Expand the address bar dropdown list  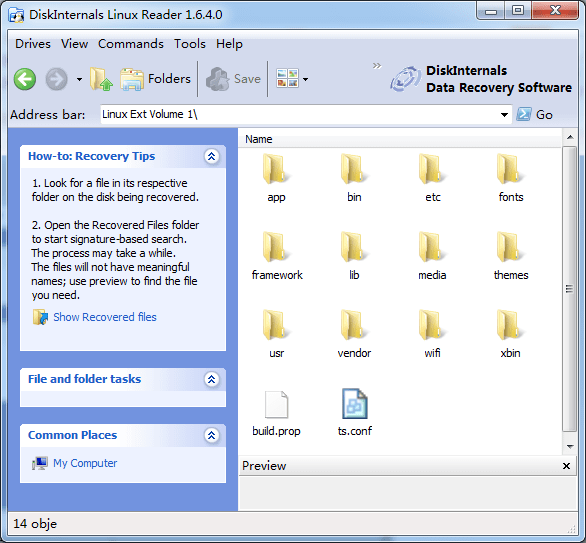coord(504,115)
